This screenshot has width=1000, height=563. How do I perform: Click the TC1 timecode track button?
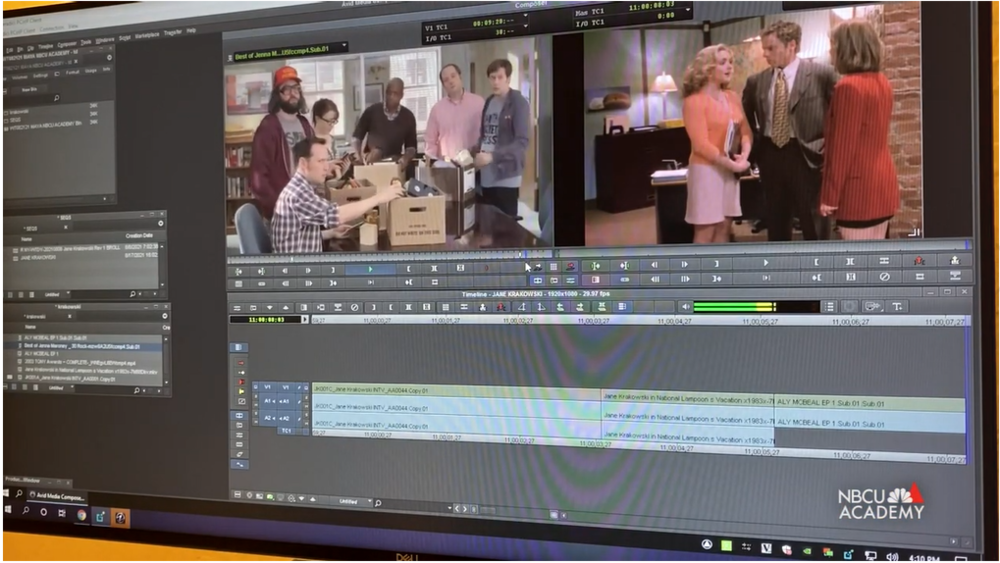click(286, 431)
